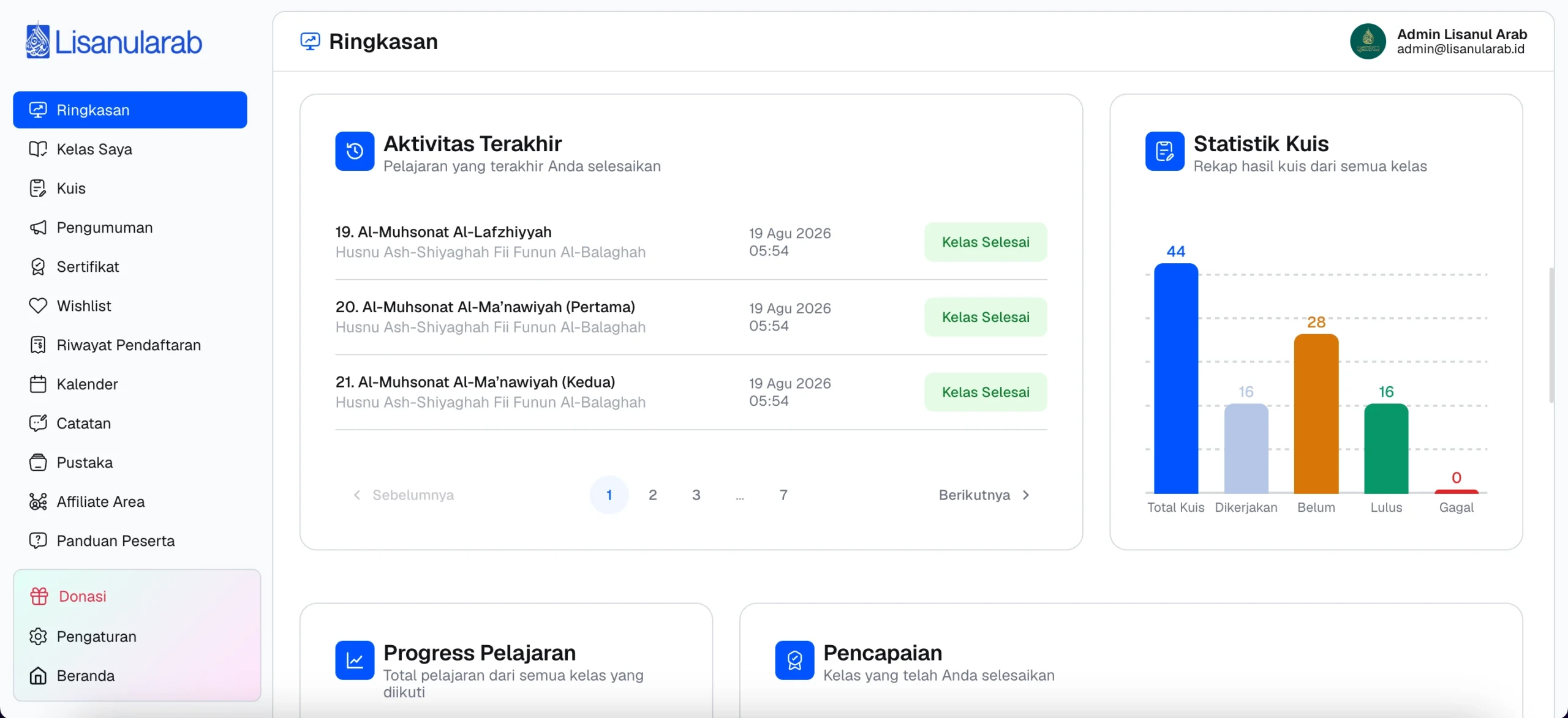The width and height of the screenshot is (1568, 718).
Task: Select current pagination page 1
Action: point(609,495)
